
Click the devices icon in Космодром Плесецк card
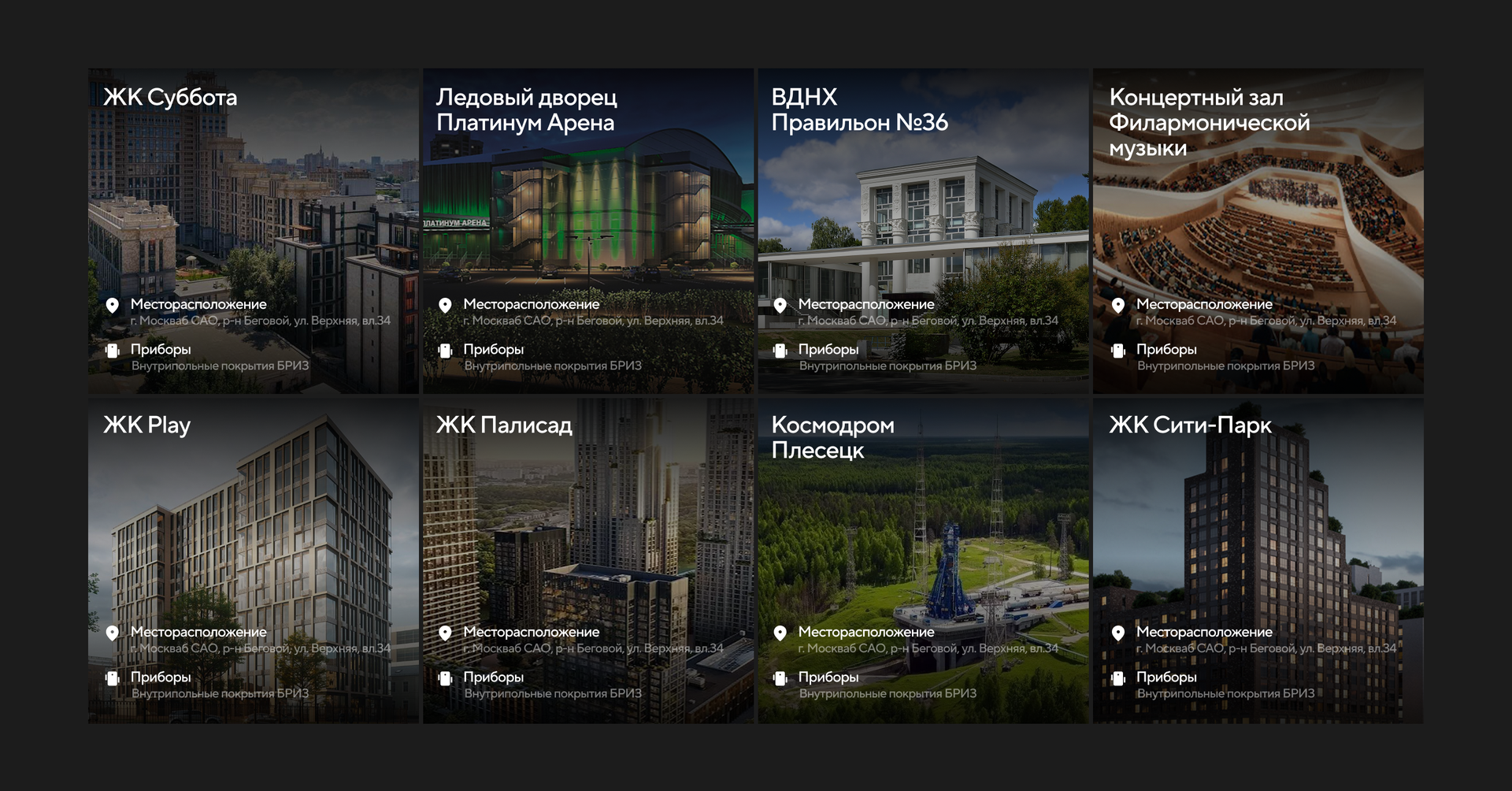pos(780,678)
